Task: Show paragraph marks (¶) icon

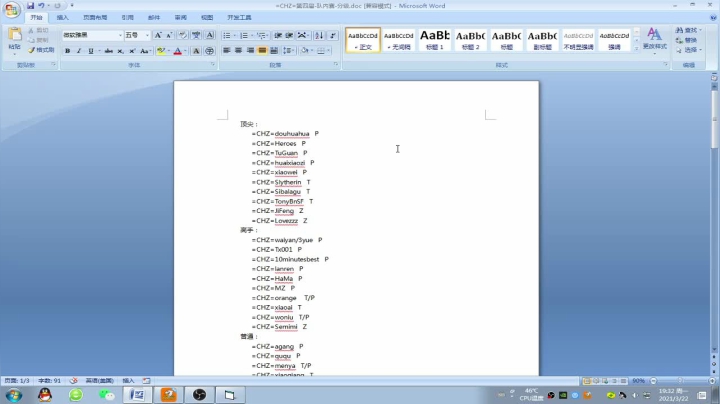Action: click(333, 35)
